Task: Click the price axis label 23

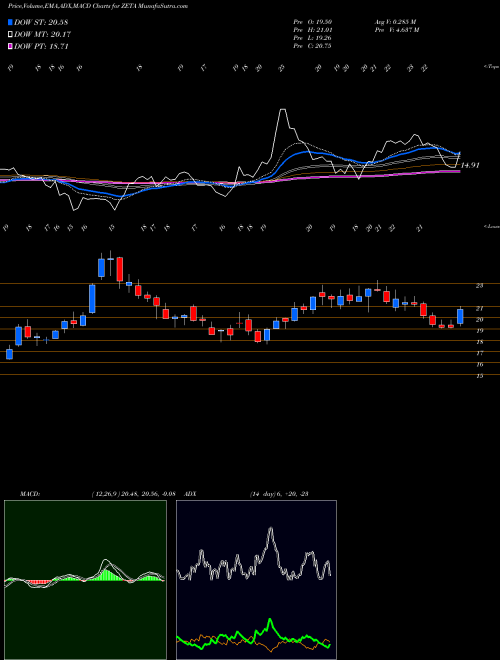Action: (x=479, y=286)
